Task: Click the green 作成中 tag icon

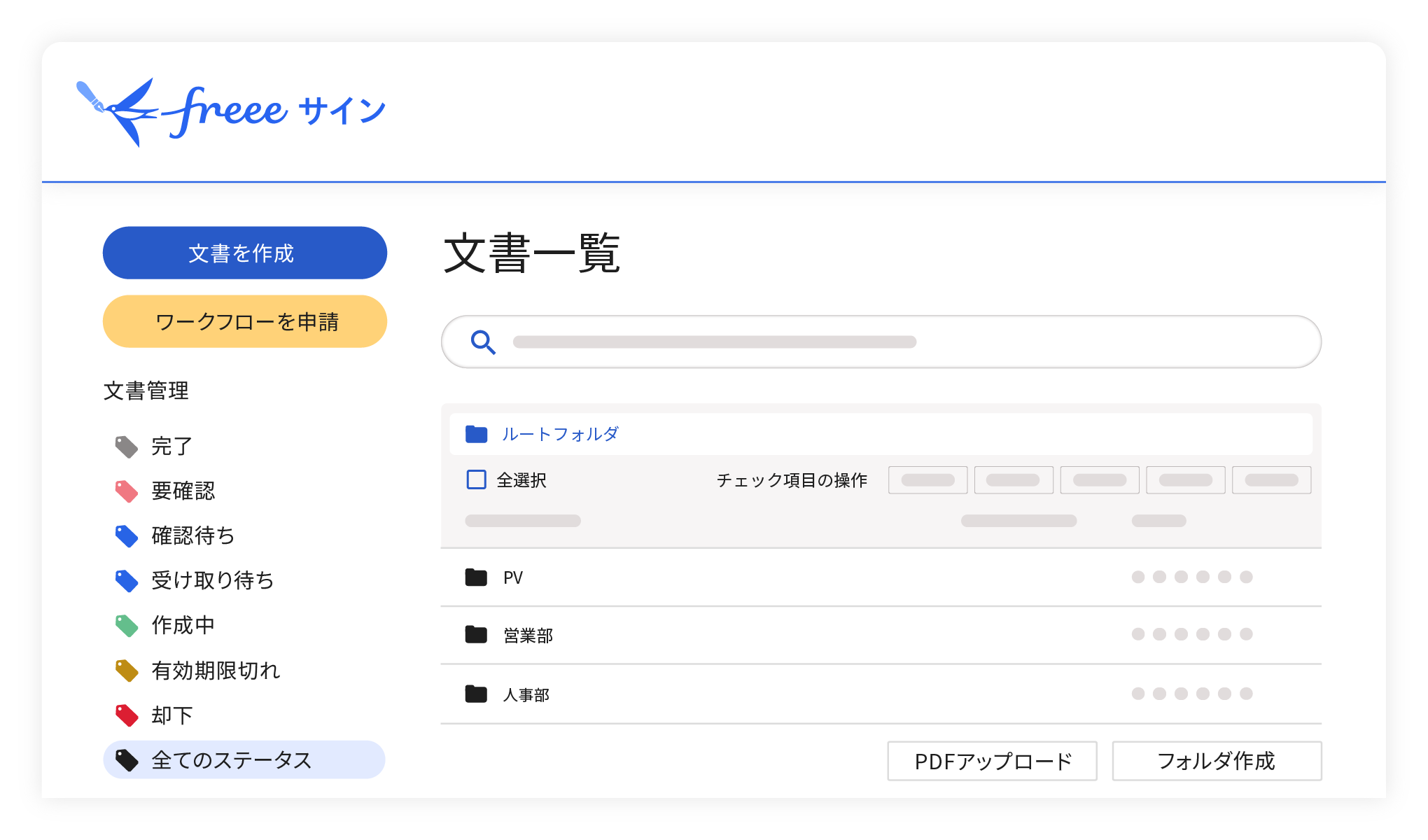Action: tap(127, 626)
